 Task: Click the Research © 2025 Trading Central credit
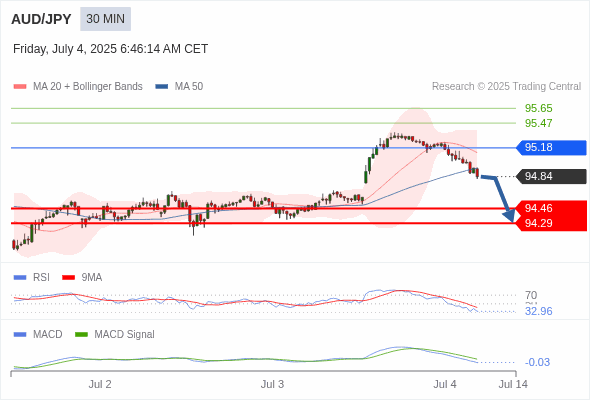[506, 87]
